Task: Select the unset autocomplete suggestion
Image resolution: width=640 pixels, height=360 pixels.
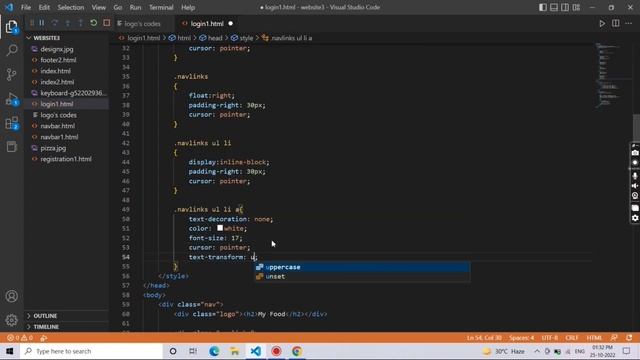Action: (362, 277)
